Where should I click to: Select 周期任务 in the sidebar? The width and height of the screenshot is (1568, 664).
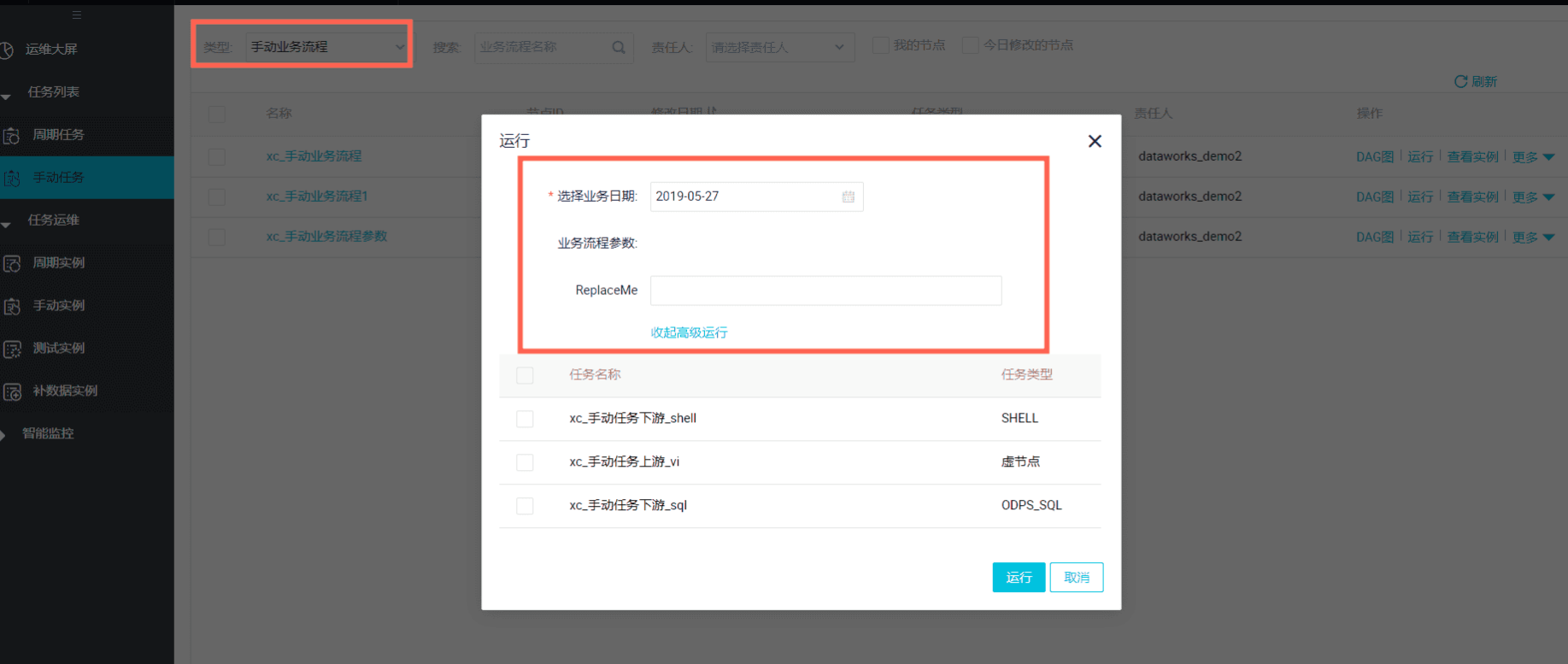click(58, 134)
